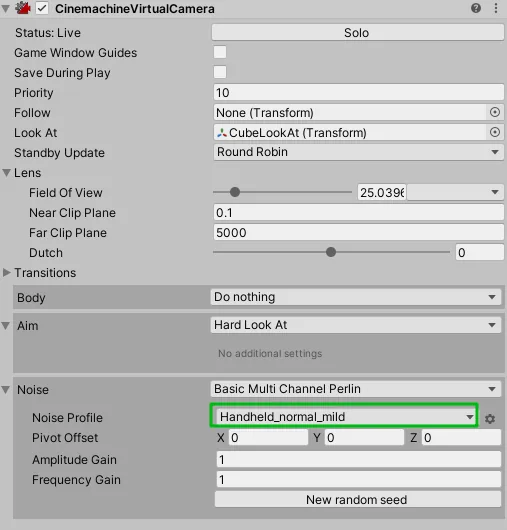Click the Priority input field

[359, 92]
